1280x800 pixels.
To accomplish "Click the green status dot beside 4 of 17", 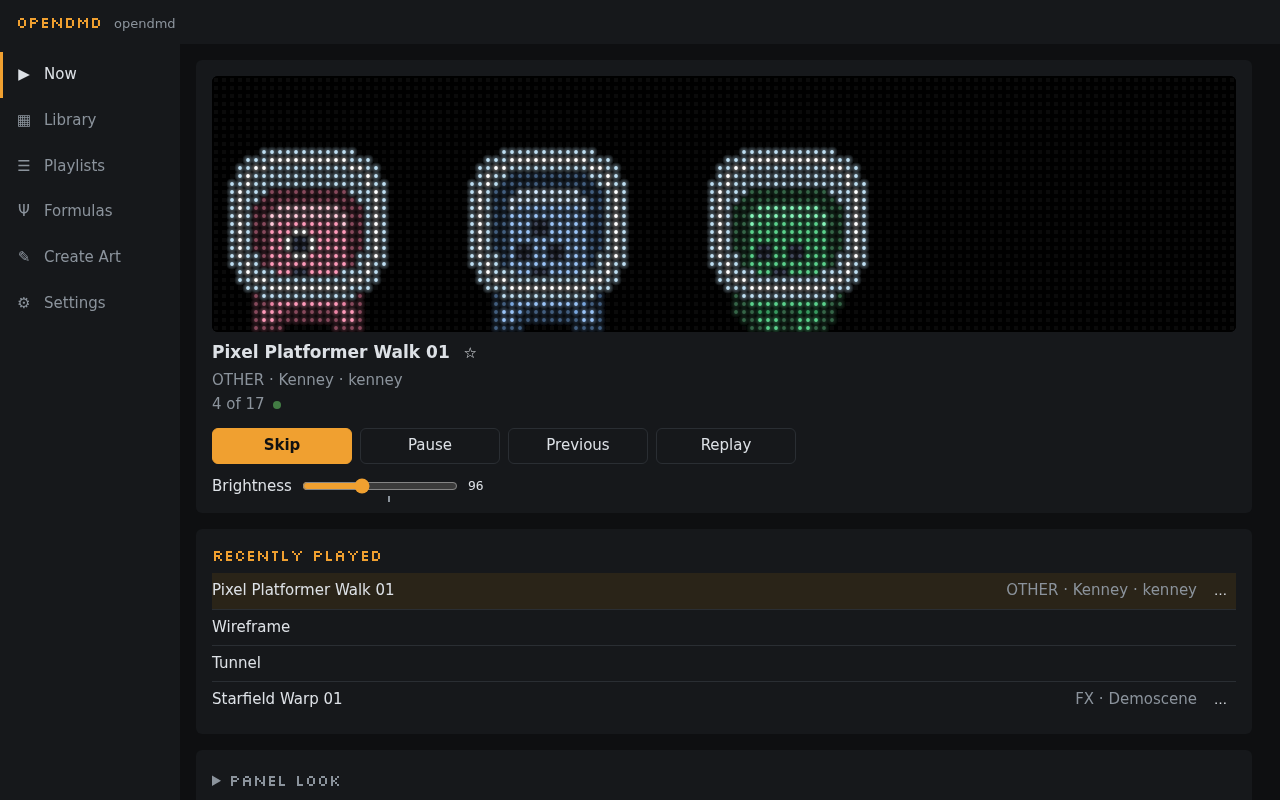I will pyautogui.click(x=277, y=405).
